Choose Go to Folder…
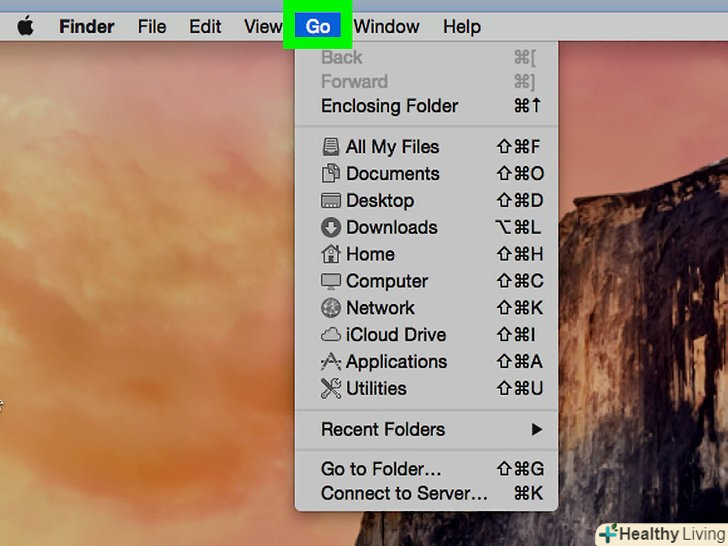This screenshot has width=728, height=546. [426, 469]
